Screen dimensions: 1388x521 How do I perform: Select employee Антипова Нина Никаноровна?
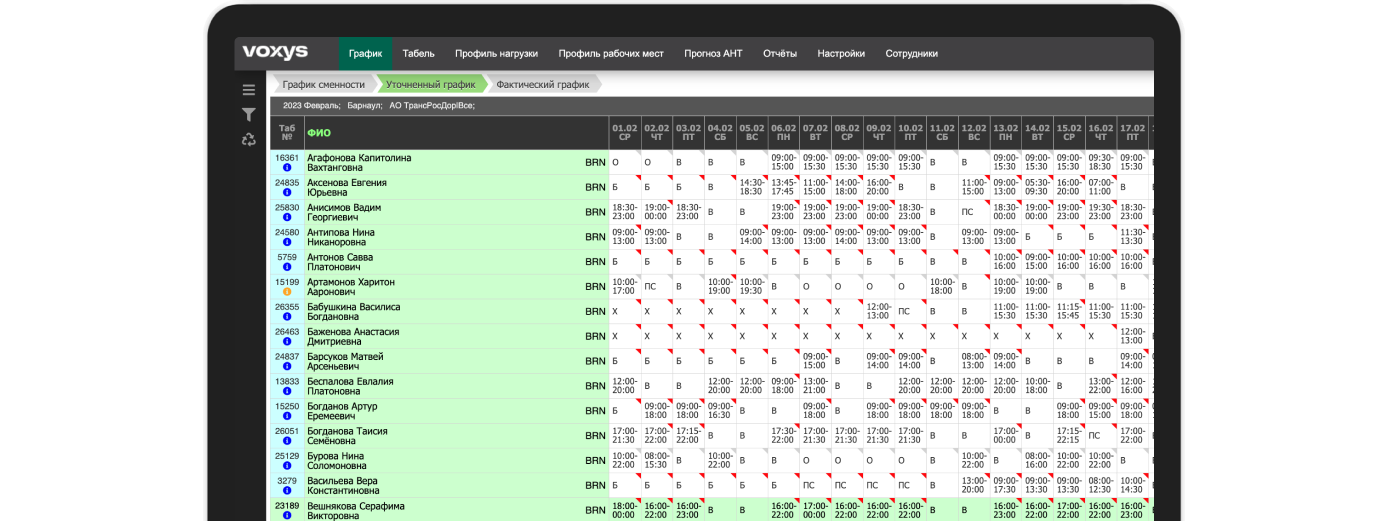pos(342,237)
